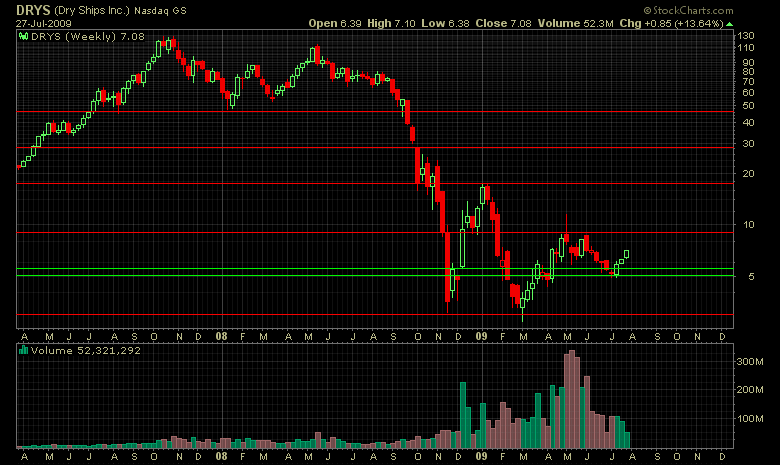The height and width of the screenshot is (465, 780).
Task: Click the Nasdaq GS exchange label
Action: (x=160, y=10)
